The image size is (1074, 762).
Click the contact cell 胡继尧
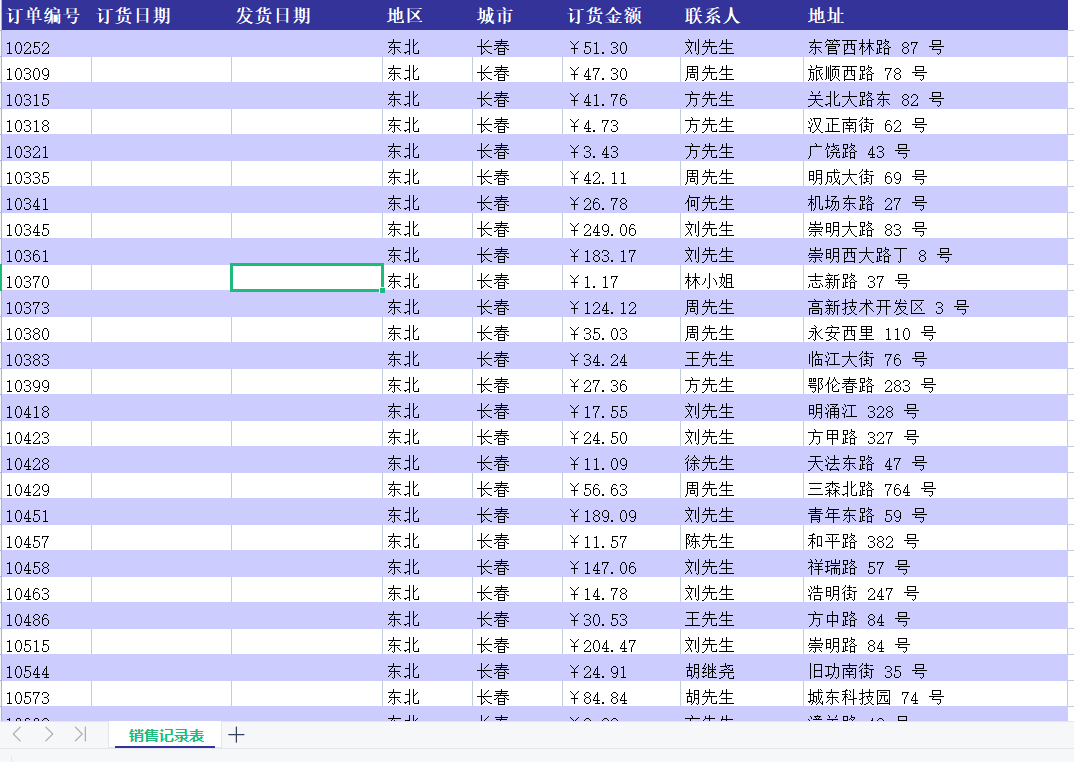tap(709, 672)
